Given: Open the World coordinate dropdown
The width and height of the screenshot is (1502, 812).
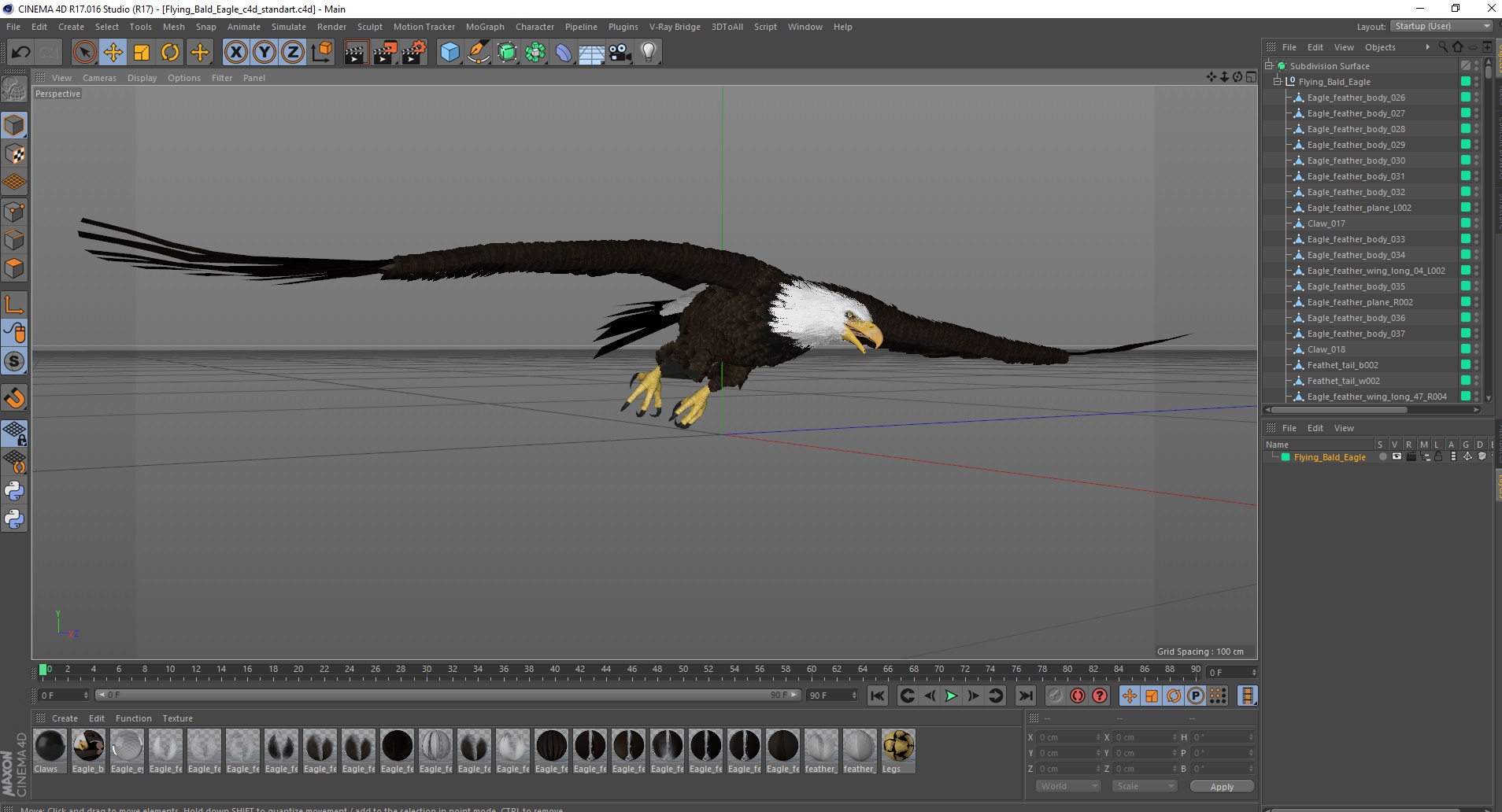Looking at the screenshot, I should pyautogui.click(x=1068, y=786).
